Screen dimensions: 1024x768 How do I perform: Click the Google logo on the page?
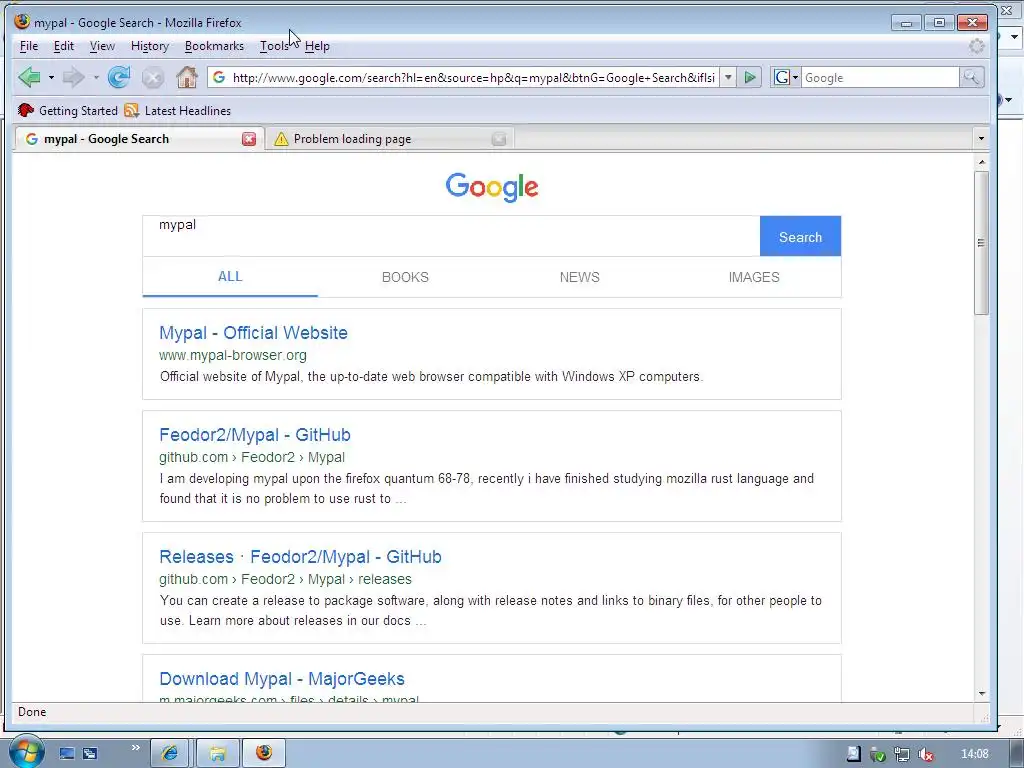coord(492,187)
